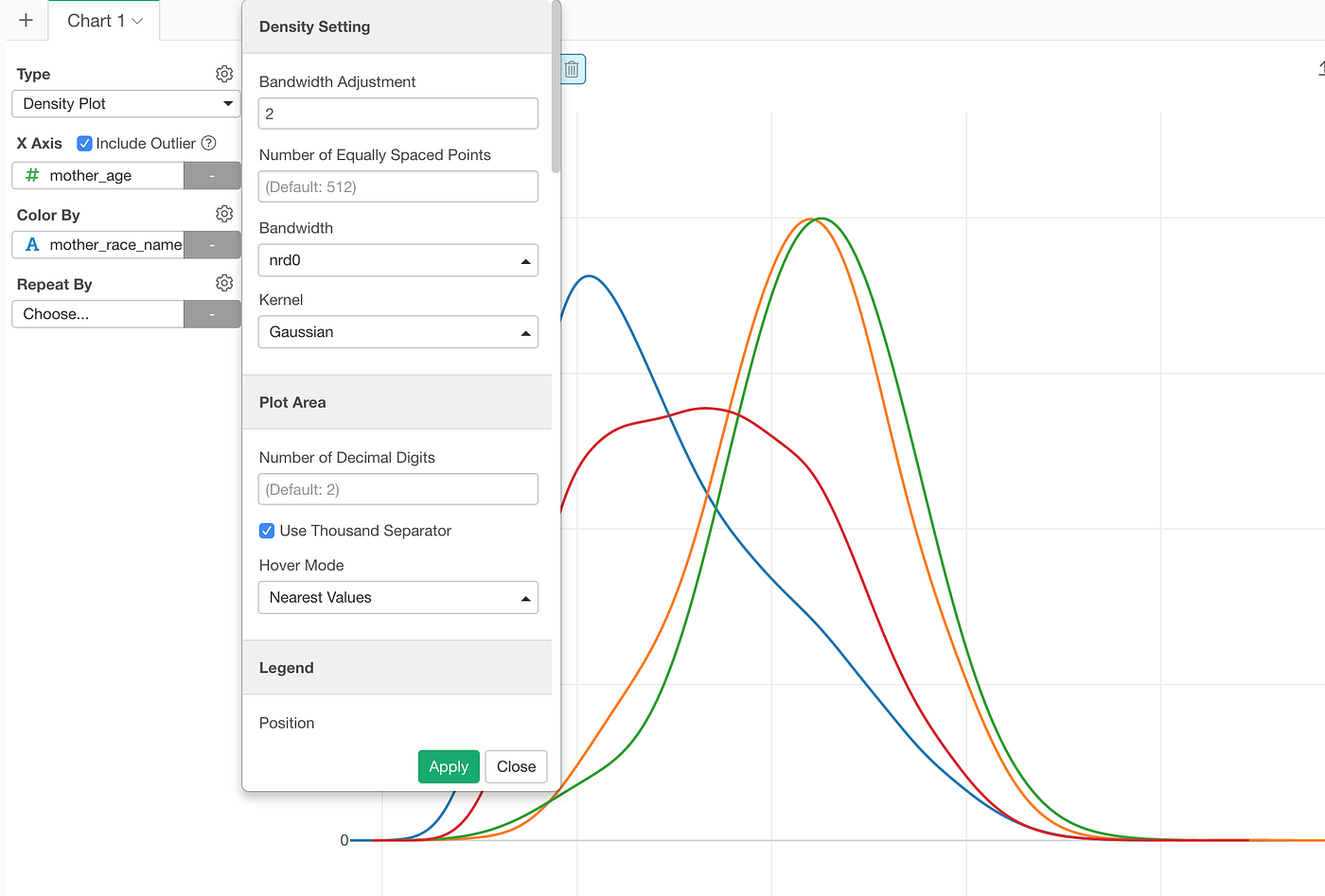This screenshot has width=1325, height=896.
Task: Click the Bandwidth Adjustment input field
Action: tap(397, 113)
